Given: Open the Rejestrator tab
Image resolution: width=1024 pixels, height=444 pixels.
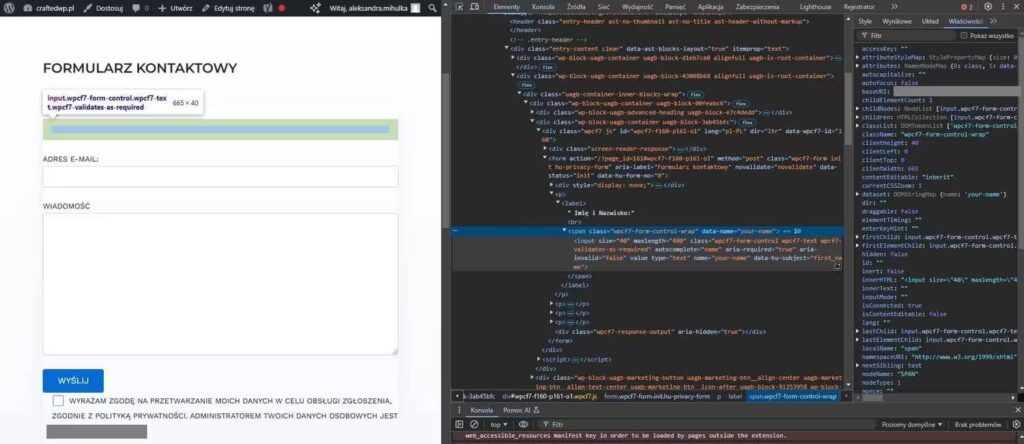Looking at the screenshot, I should click(859, 7).
